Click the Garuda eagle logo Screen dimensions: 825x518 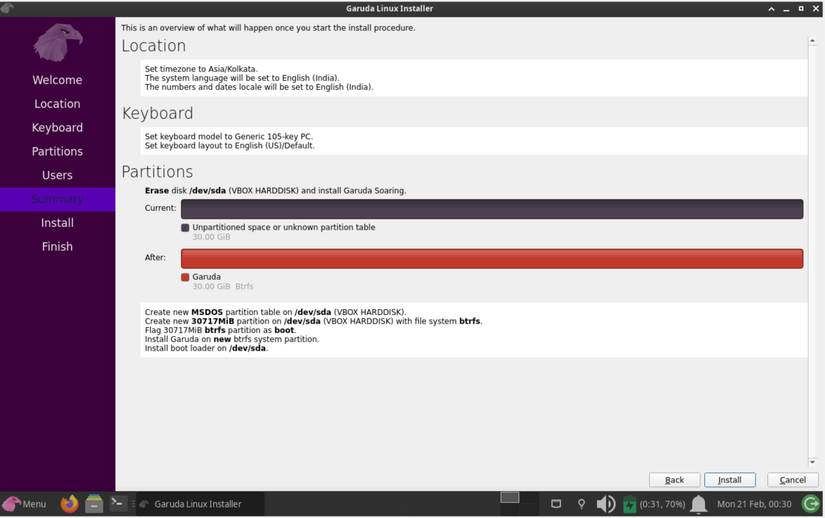(58, 43)
